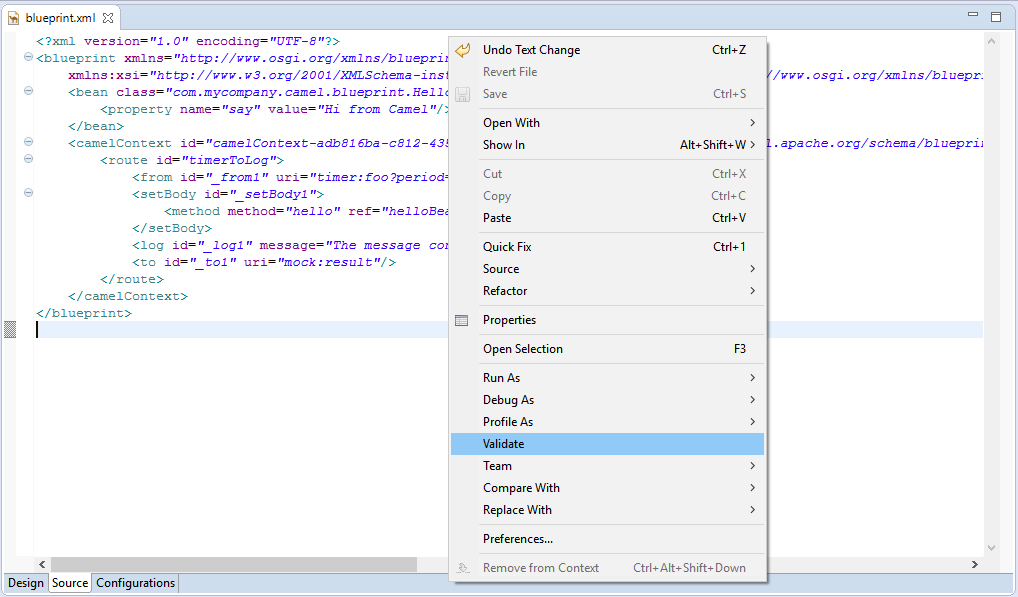The height and width of the screenshot is (597, 1018).
Task: Click the vertical scrollbar down arrow
Action: coord(991,548)
